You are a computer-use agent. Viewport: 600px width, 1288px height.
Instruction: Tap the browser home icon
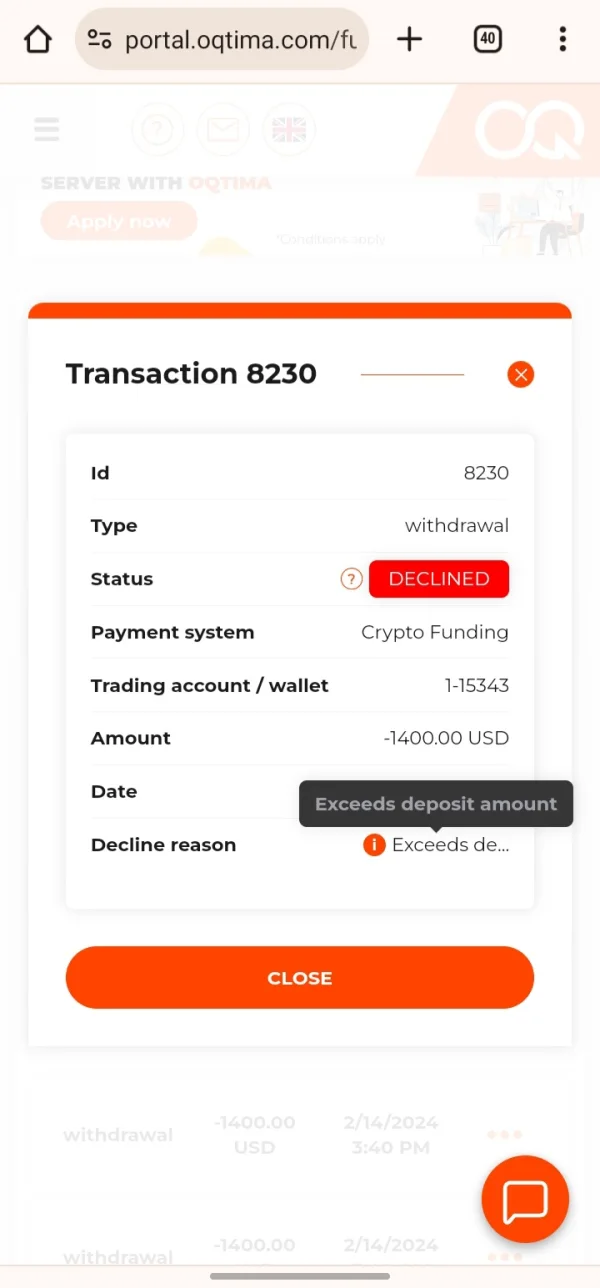pos(38,40)
